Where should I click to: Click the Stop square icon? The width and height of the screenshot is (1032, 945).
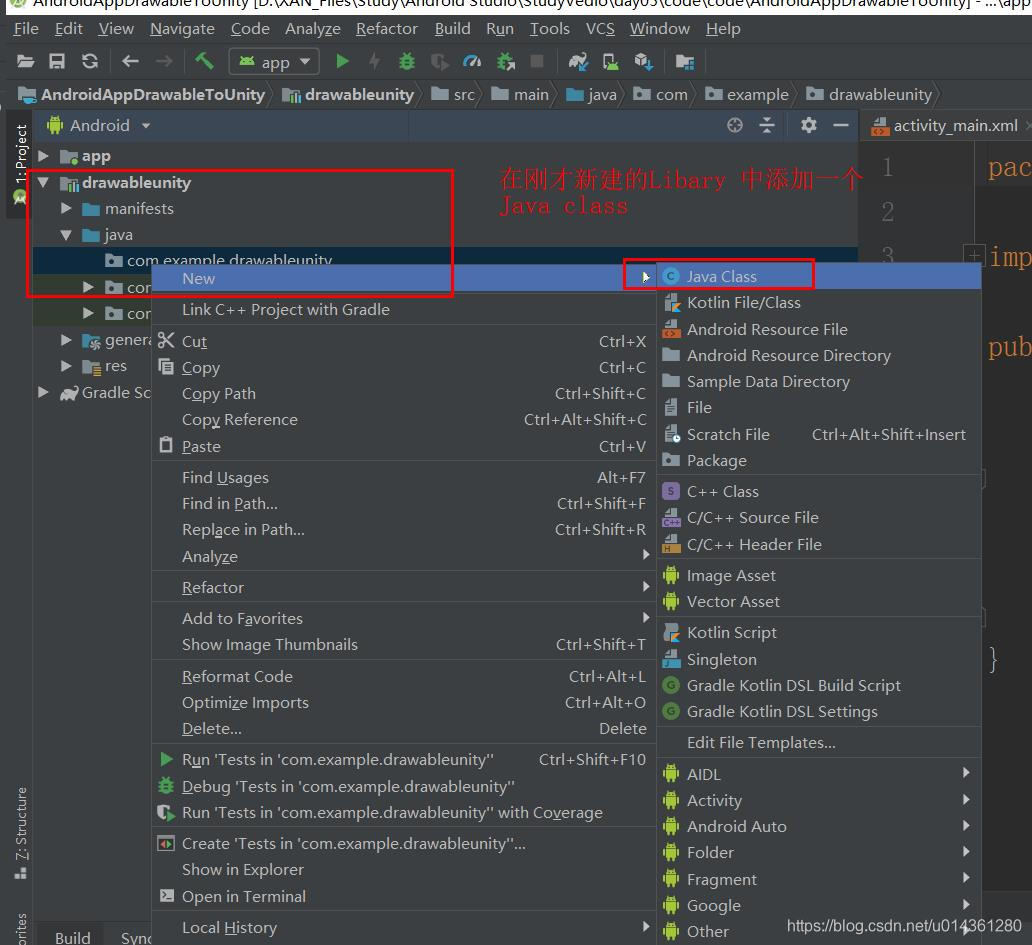[x=537, y=61]
